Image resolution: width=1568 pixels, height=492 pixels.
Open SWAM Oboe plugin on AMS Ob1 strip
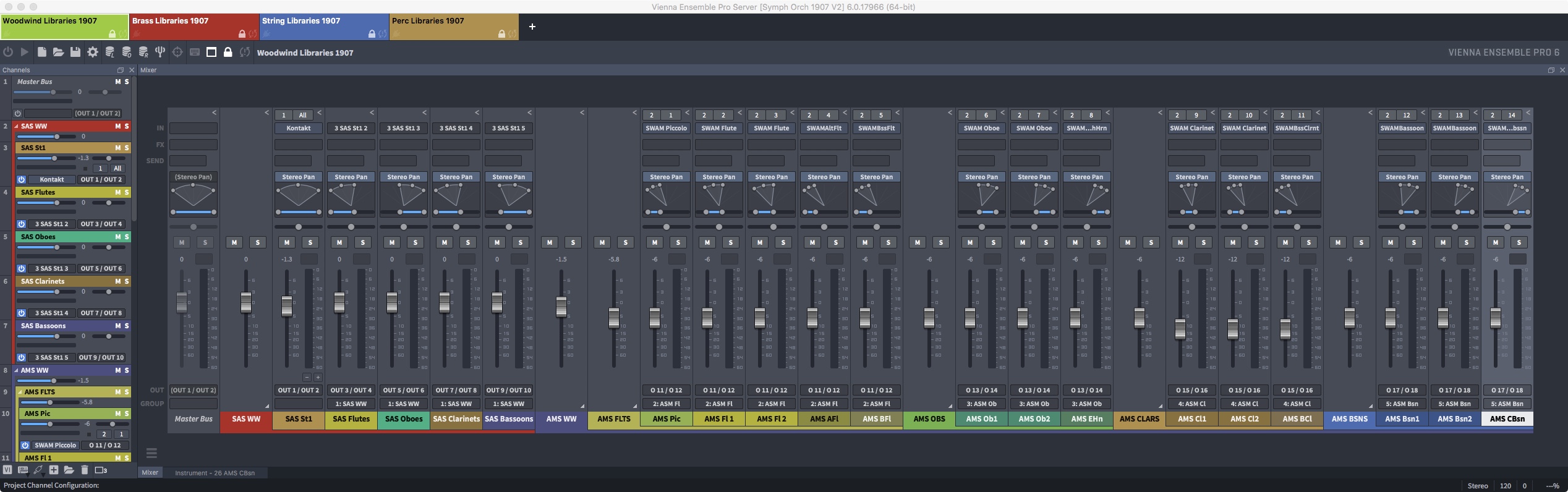982,129
